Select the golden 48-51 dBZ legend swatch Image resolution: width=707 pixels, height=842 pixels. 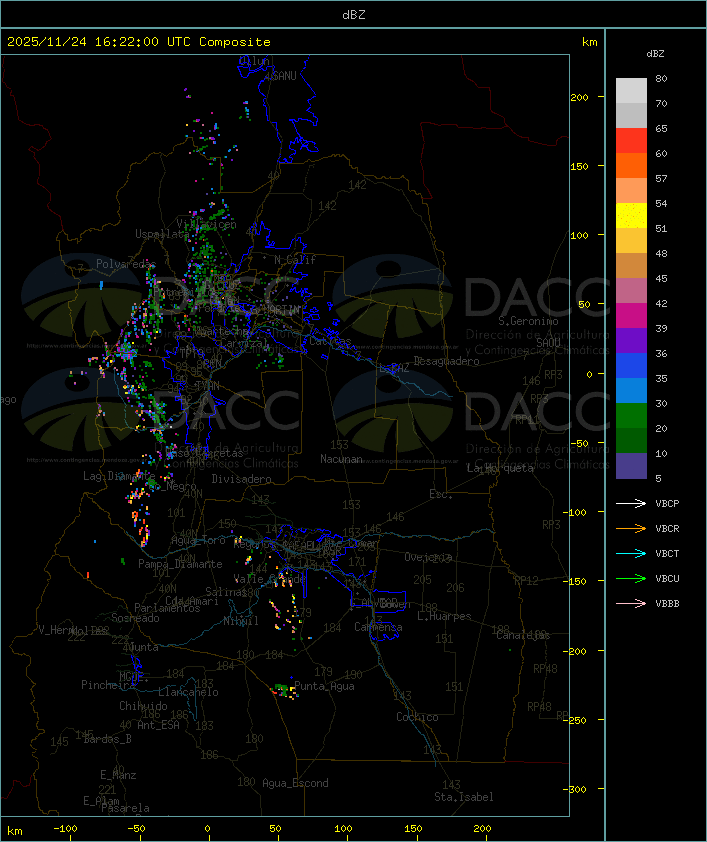[x=631, y=241]
